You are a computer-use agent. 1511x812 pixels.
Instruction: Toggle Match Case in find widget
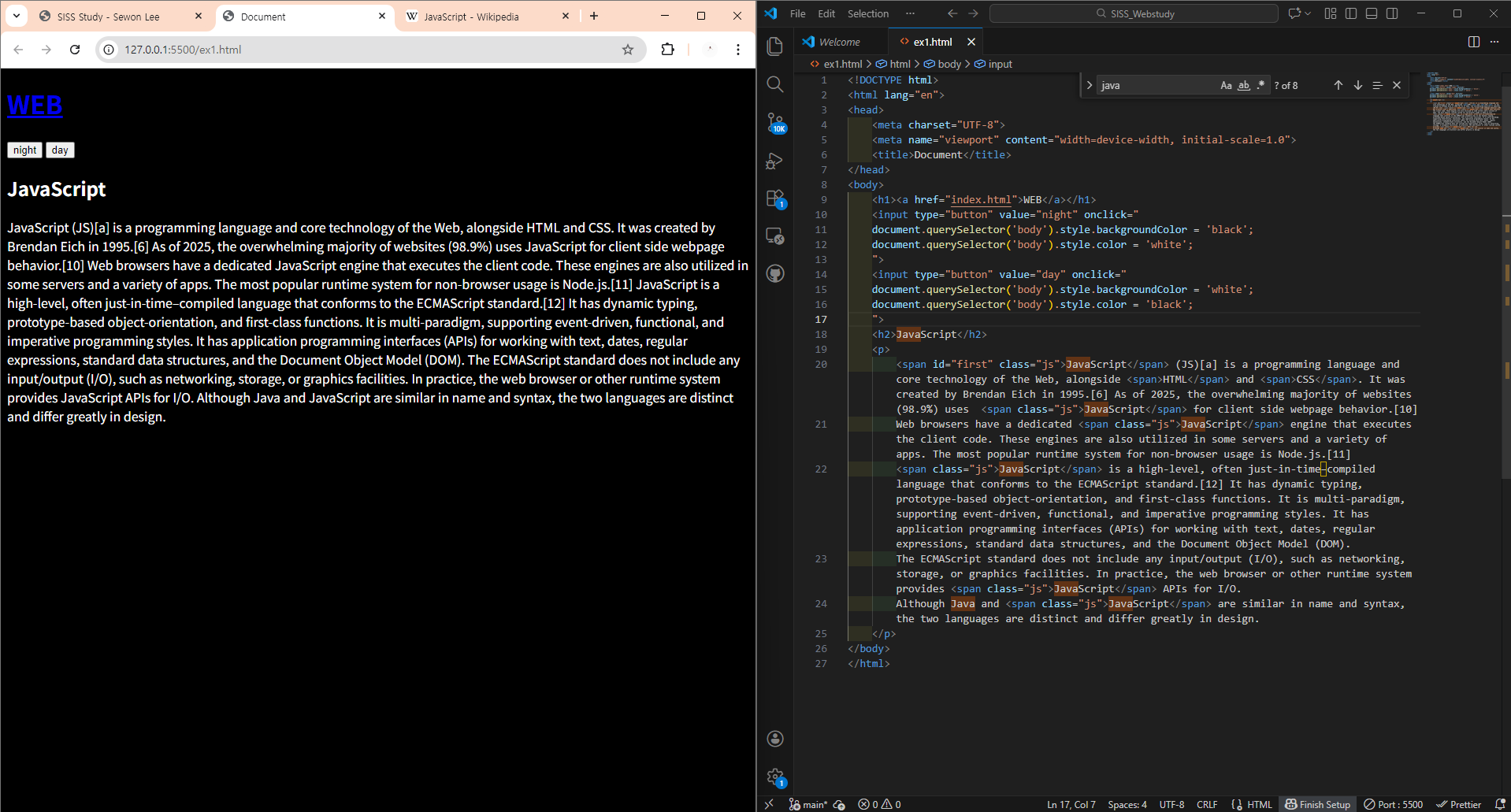click(1226, 85)
